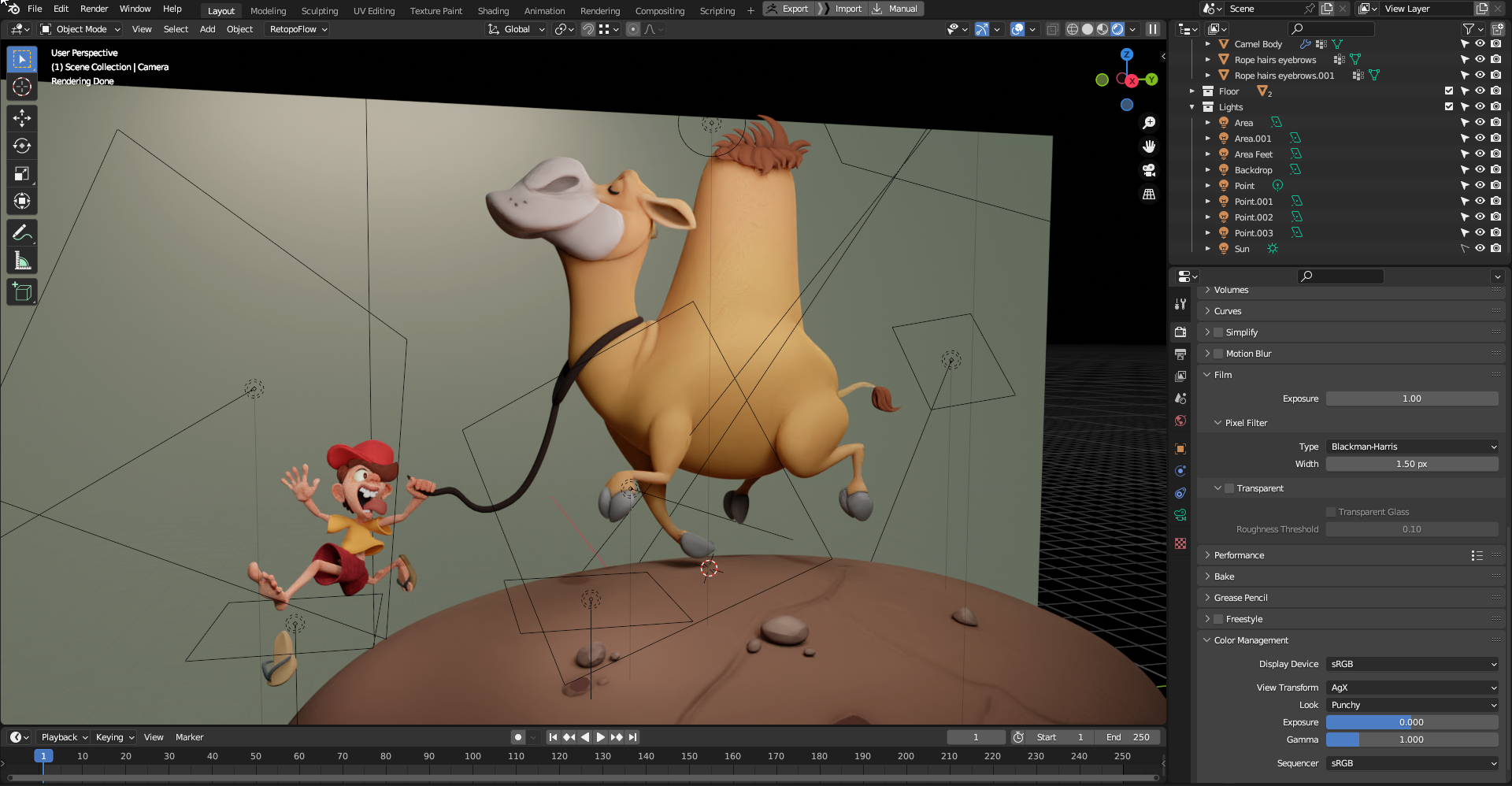The height and width of the screenshot is (786, 1512).
Task: Switch to wireframe viewport shading
Action: click(x=1073, y=29)
